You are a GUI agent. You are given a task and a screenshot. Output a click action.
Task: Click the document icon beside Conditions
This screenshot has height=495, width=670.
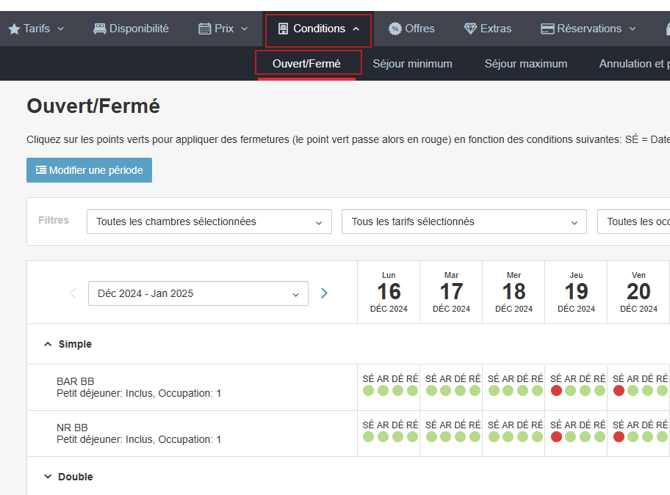283,29
